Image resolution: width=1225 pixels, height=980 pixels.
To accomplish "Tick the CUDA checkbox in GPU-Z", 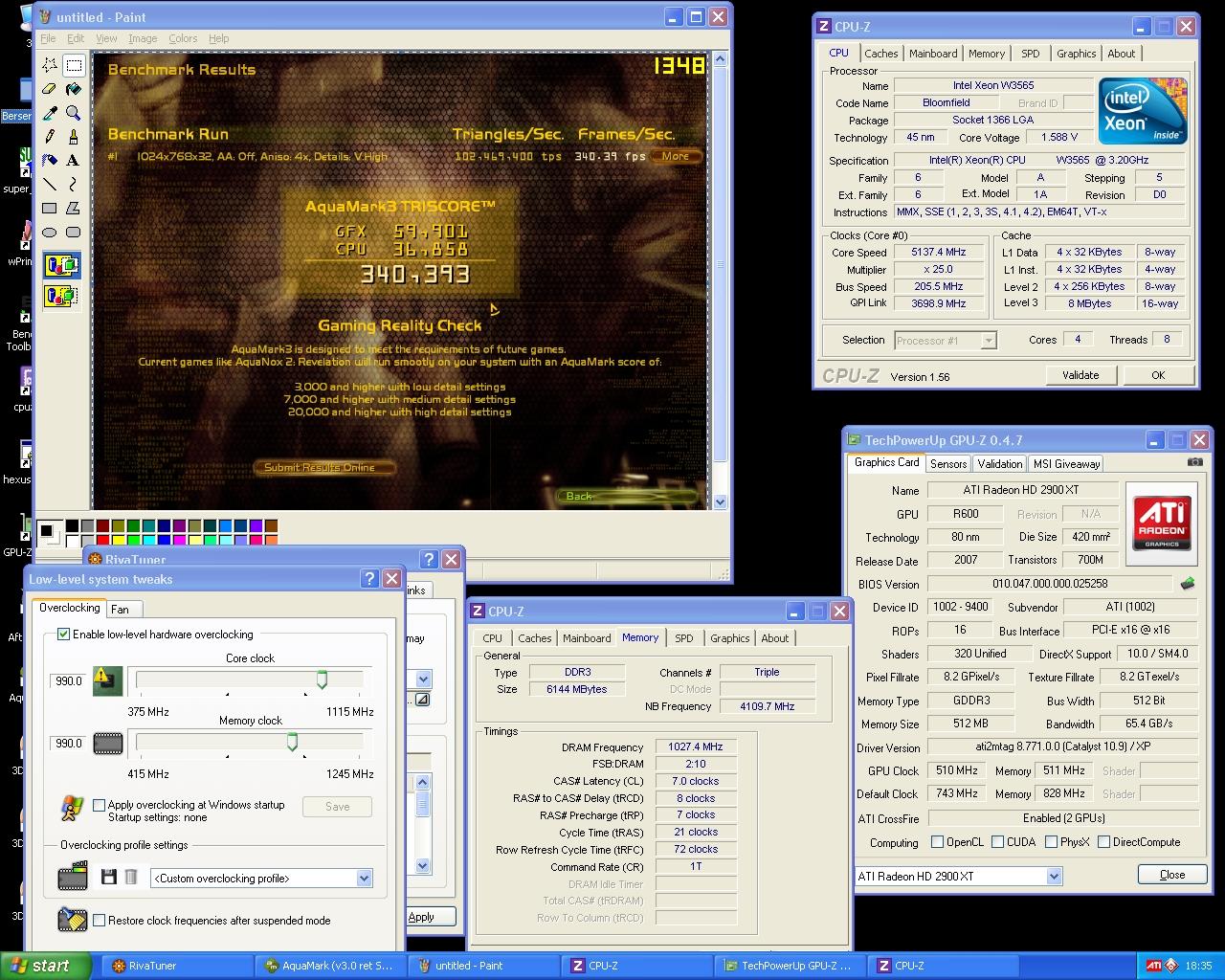I will (x=998, y=842).
